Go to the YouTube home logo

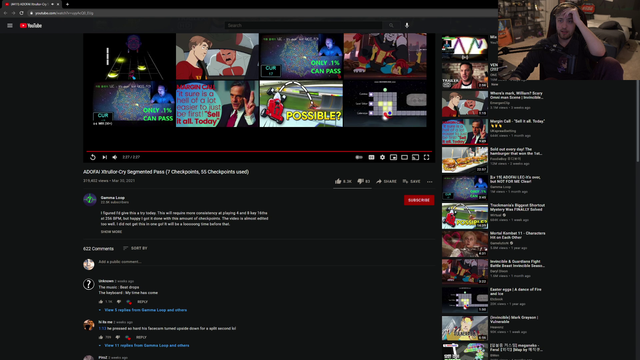(x=31, y=25)
